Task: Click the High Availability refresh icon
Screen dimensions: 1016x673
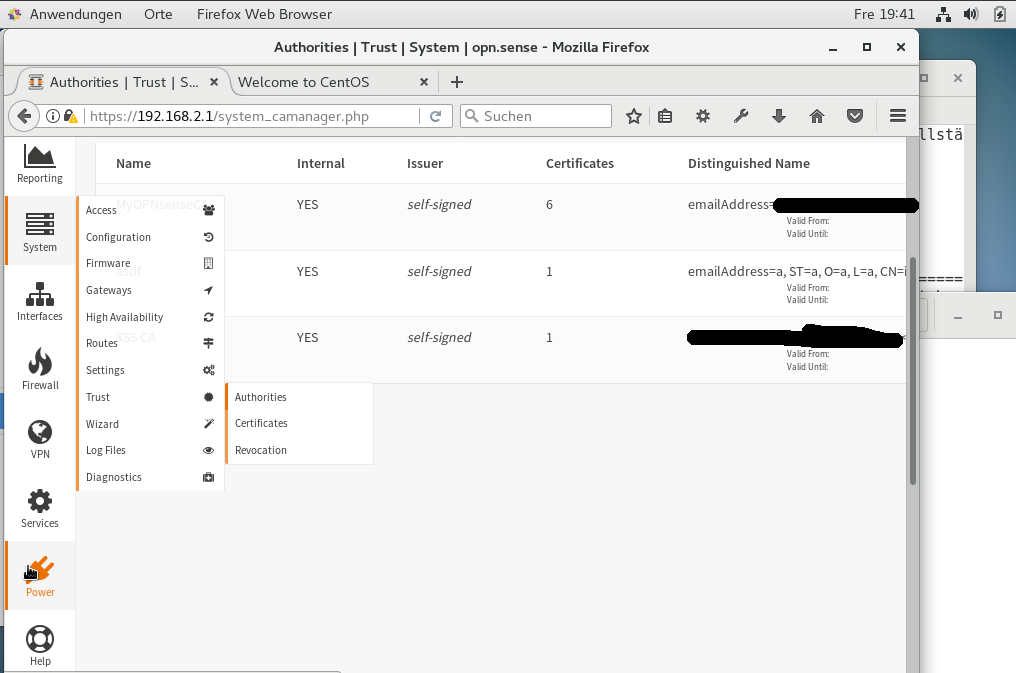Action: [209, 317]
